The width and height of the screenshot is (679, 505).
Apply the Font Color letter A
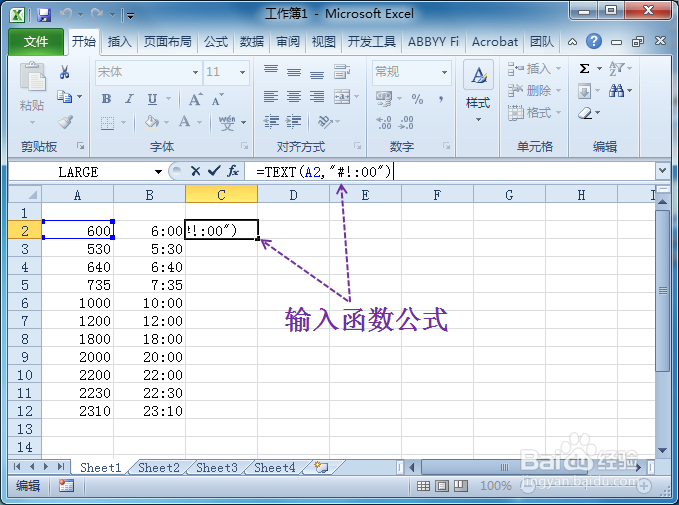(185, 122)
